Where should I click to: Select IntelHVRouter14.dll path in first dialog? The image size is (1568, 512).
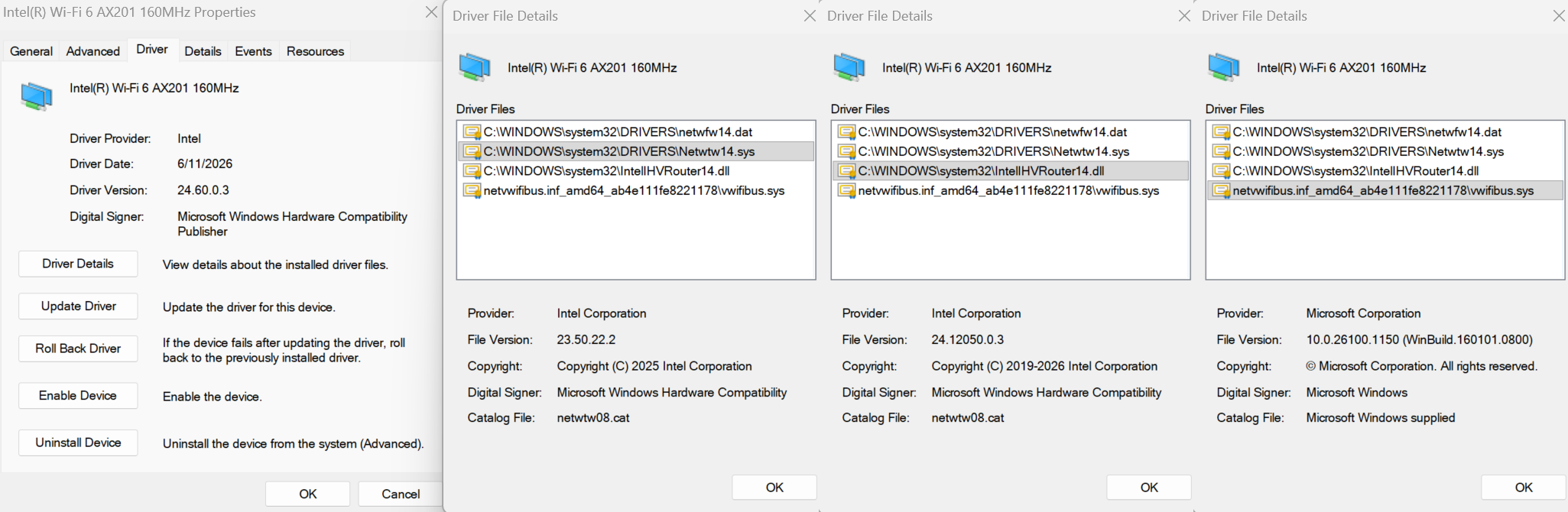(x=606, y=171)
